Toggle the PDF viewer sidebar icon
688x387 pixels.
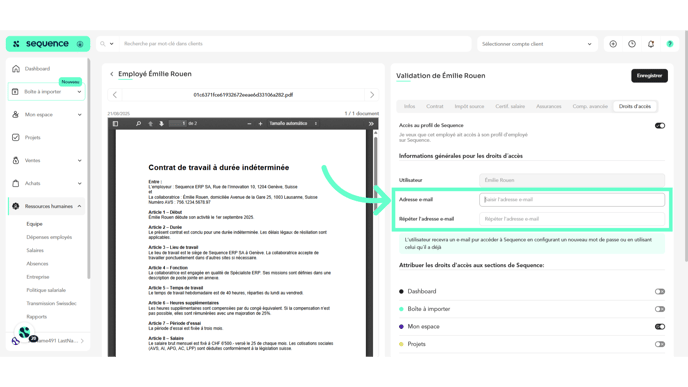115,124
